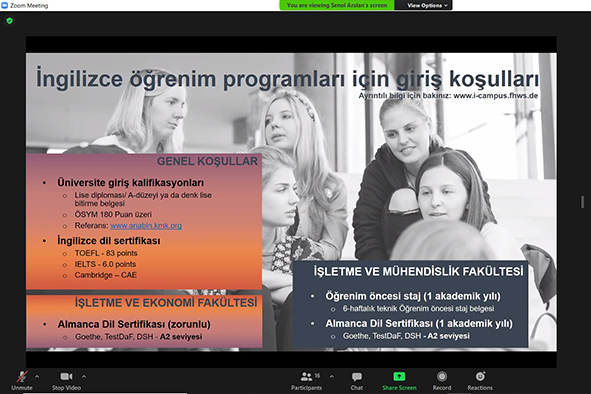The width and height of the screenshot is (591, 394).
Task: Click the www.anabin.kmk.org link
Action: (146, 225)
